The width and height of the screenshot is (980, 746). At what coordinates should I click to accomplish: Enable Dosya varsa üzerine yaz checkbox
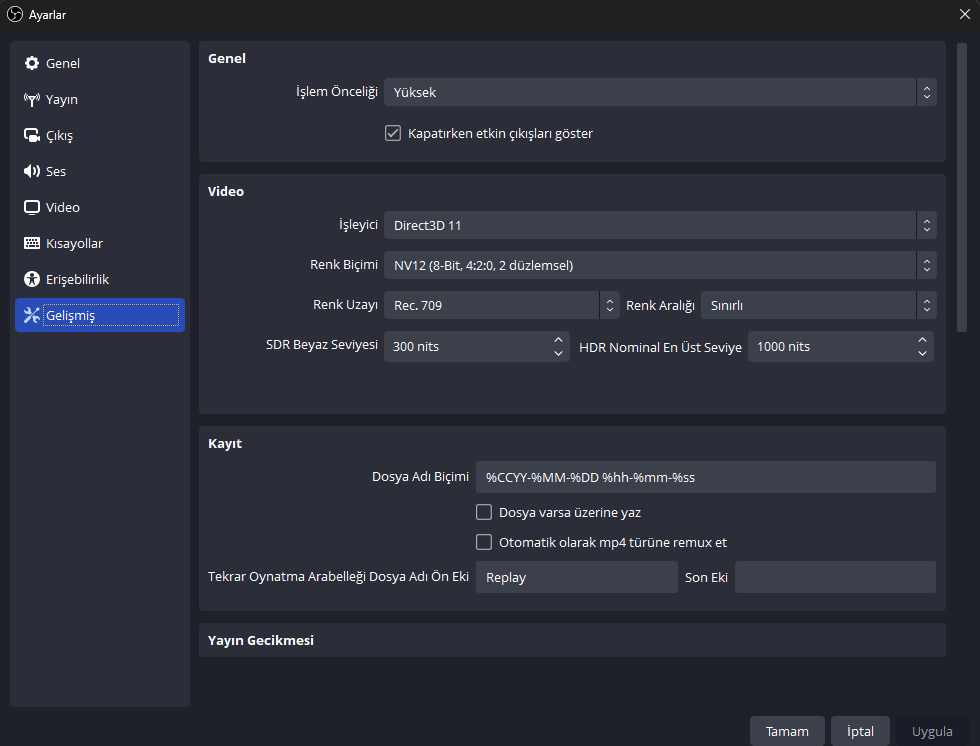pos(484,512)
